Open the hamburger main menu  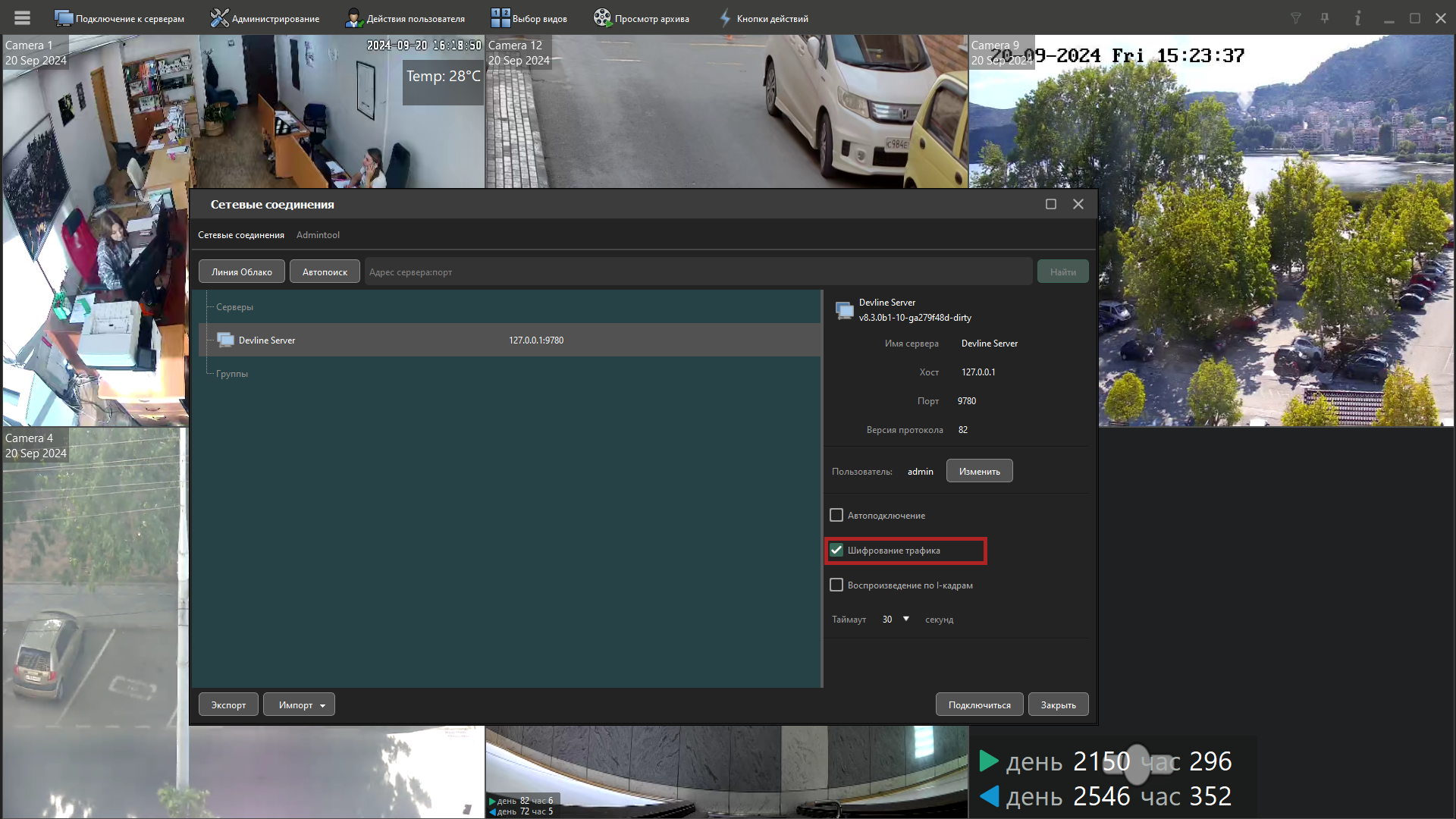tap(22, 17)
